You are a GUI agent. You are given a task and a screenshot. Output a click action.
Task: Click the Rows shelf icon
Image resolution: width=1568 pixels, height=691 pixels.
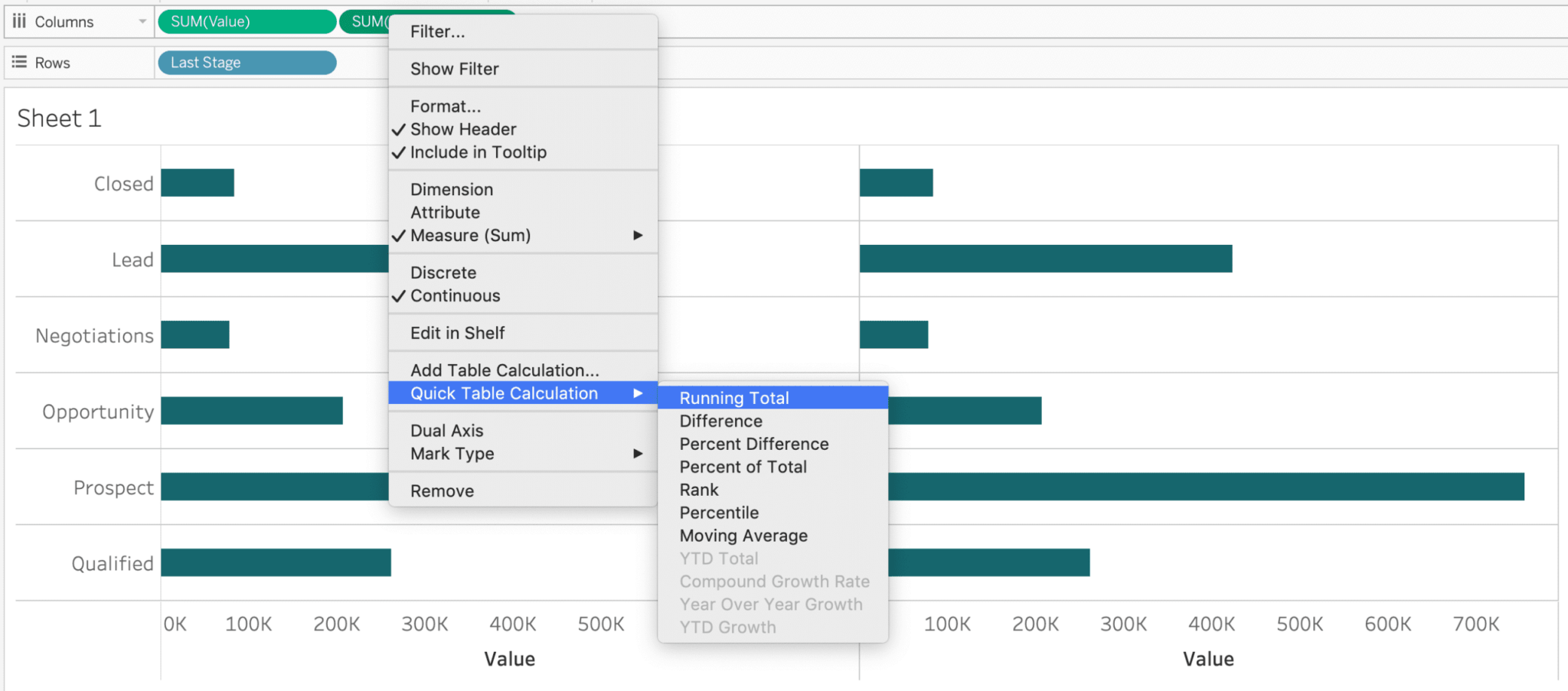(19, 62)
